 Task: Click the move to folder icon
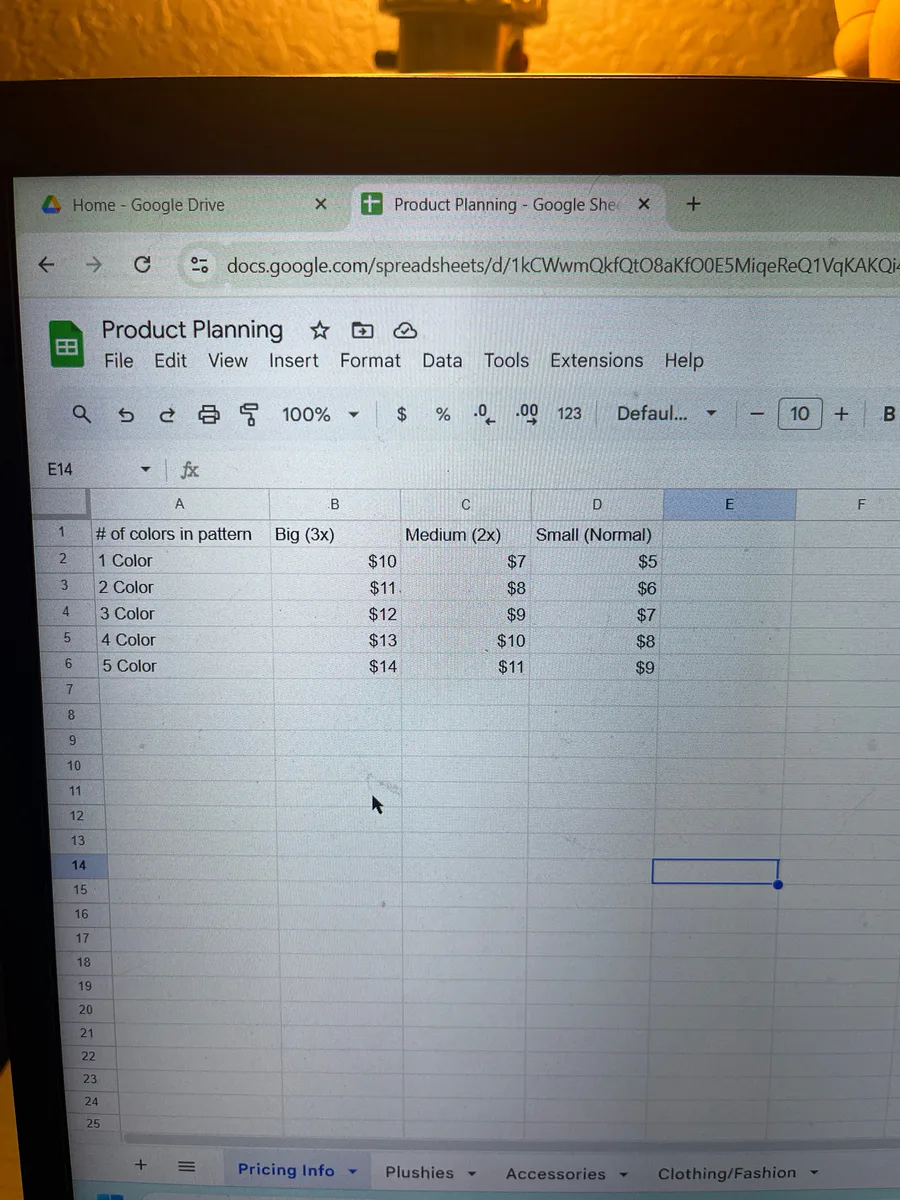tap(362, 330)
